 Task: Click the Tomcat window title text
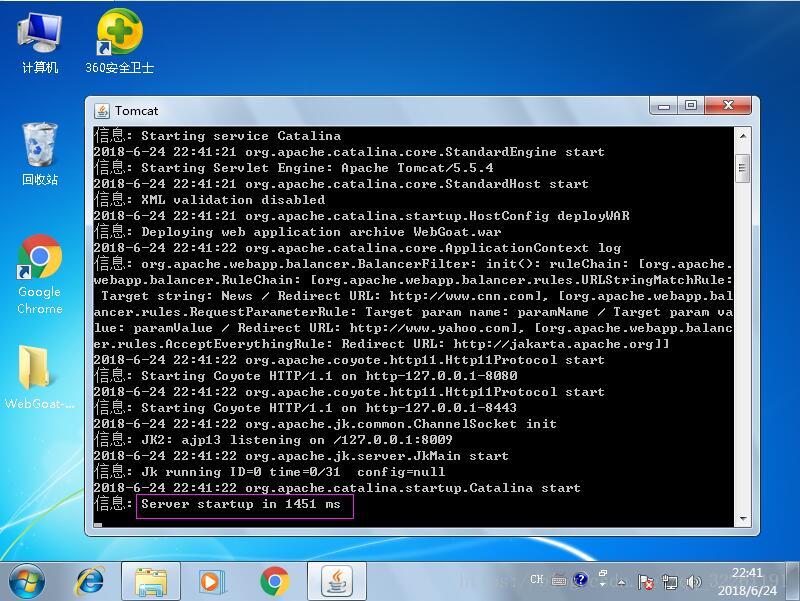click(x=136, y=111)
